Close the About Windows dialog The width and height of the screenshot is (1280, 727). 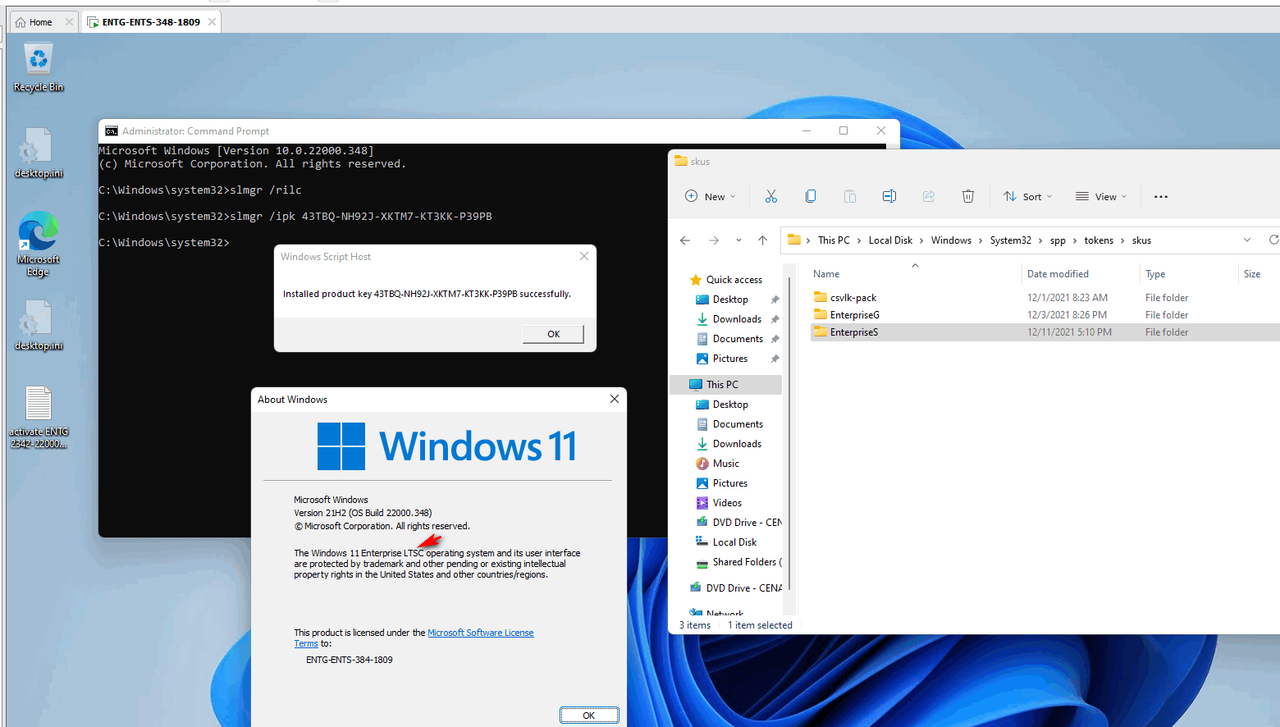tap(614, 399)
